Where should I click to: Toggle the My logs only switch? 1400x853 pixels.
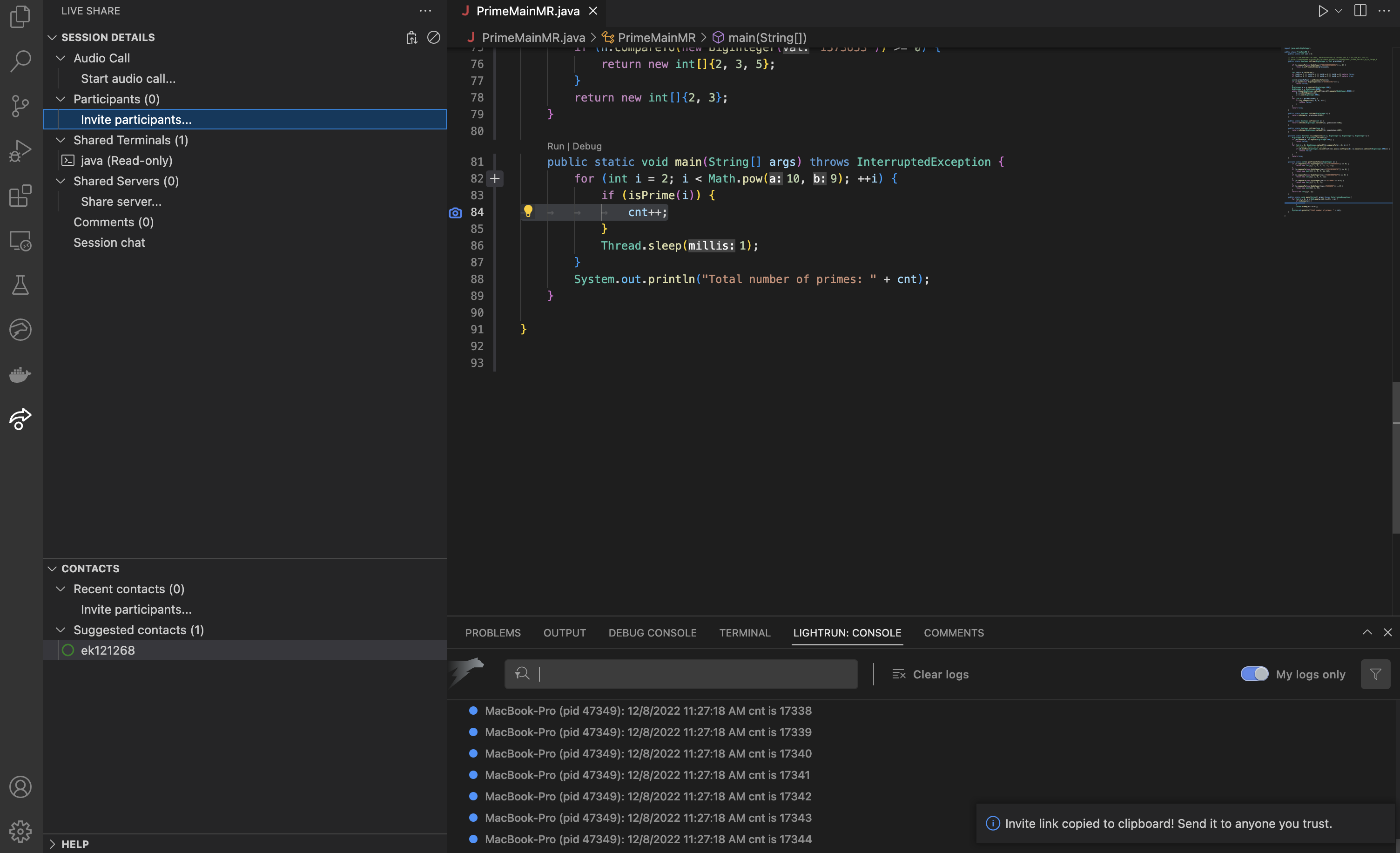[x=1254, y=674]
